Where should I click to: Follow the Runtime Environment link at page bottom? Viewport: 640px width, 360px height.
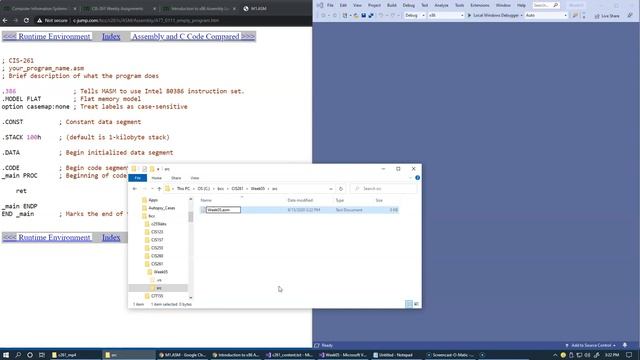[x=54, y=237]
